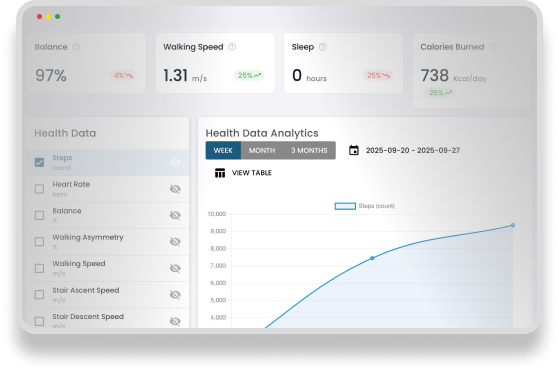Click the 97% Balance value
Viewport: 559px width, 371px height.
pyautogui.click(x=51, y=76)
